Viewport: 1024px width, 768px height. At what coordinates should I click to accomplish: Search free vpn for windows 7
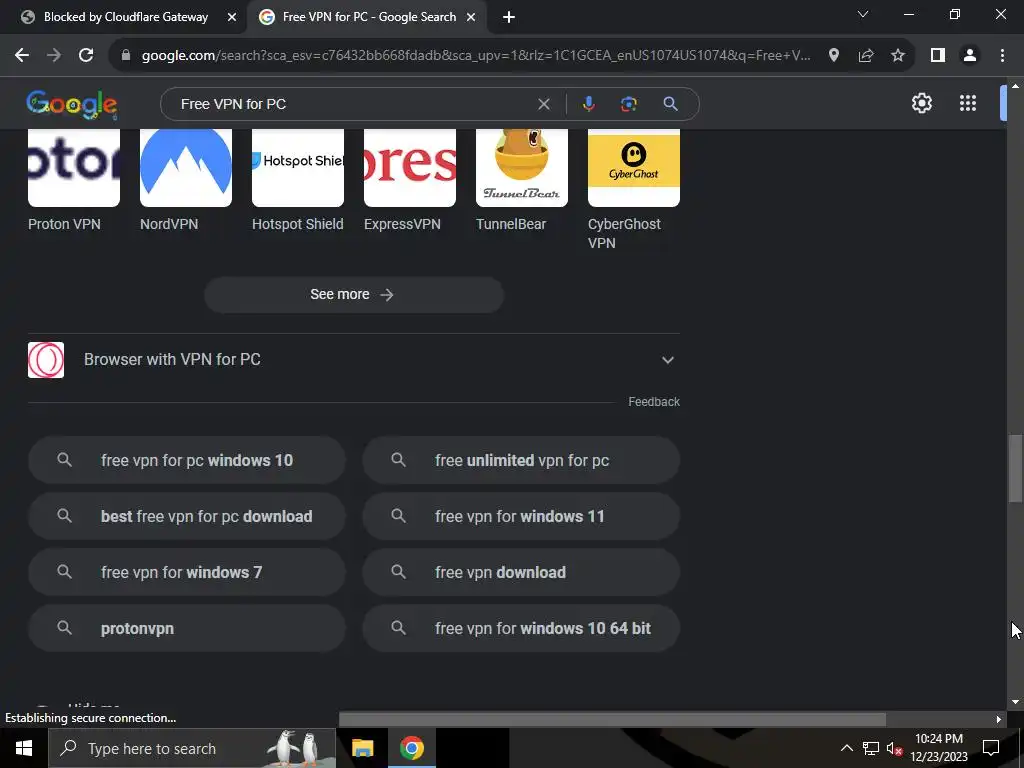186,573
